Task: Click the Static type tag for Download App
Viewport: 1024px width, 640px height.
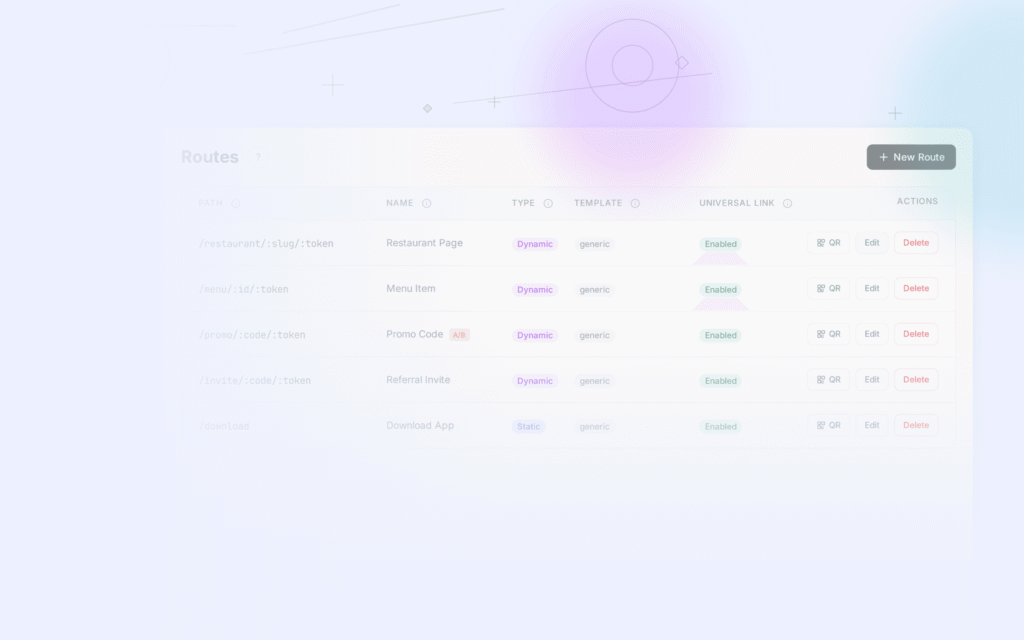Action: [x=528, y=426]
